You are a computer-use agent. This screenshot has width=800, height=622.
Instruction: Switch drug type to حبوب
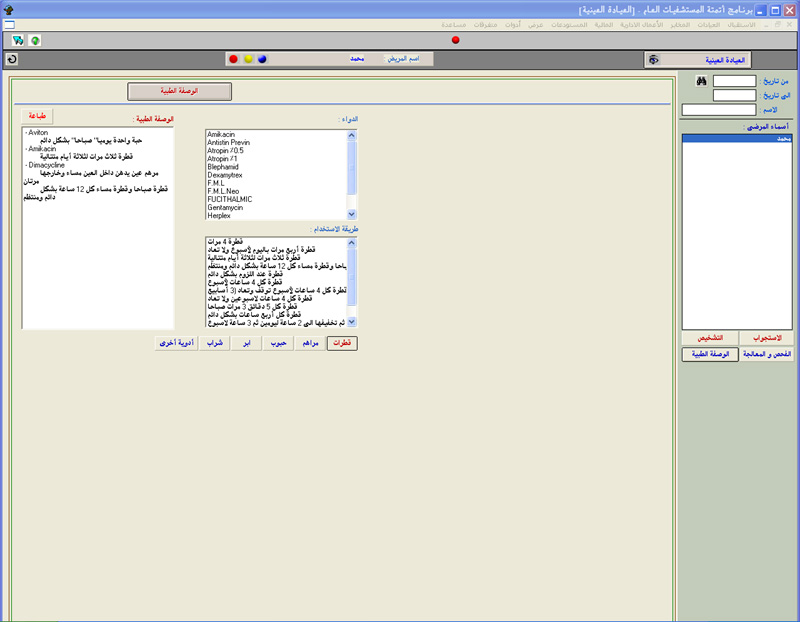coord(278,343)
